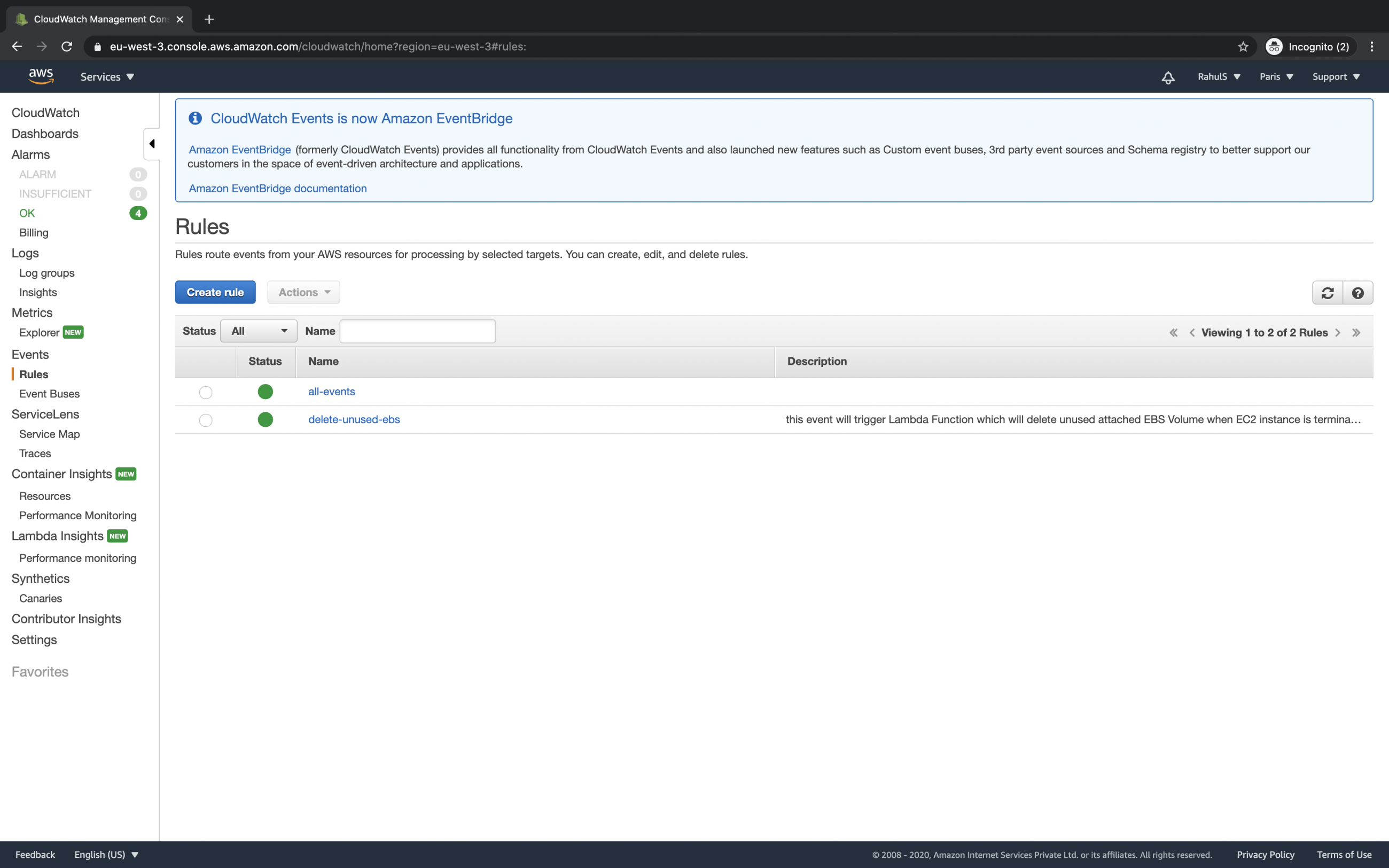Click the AWS logo to go home
This screenshot has width=1389, height=868.
(x=40, y=76)
